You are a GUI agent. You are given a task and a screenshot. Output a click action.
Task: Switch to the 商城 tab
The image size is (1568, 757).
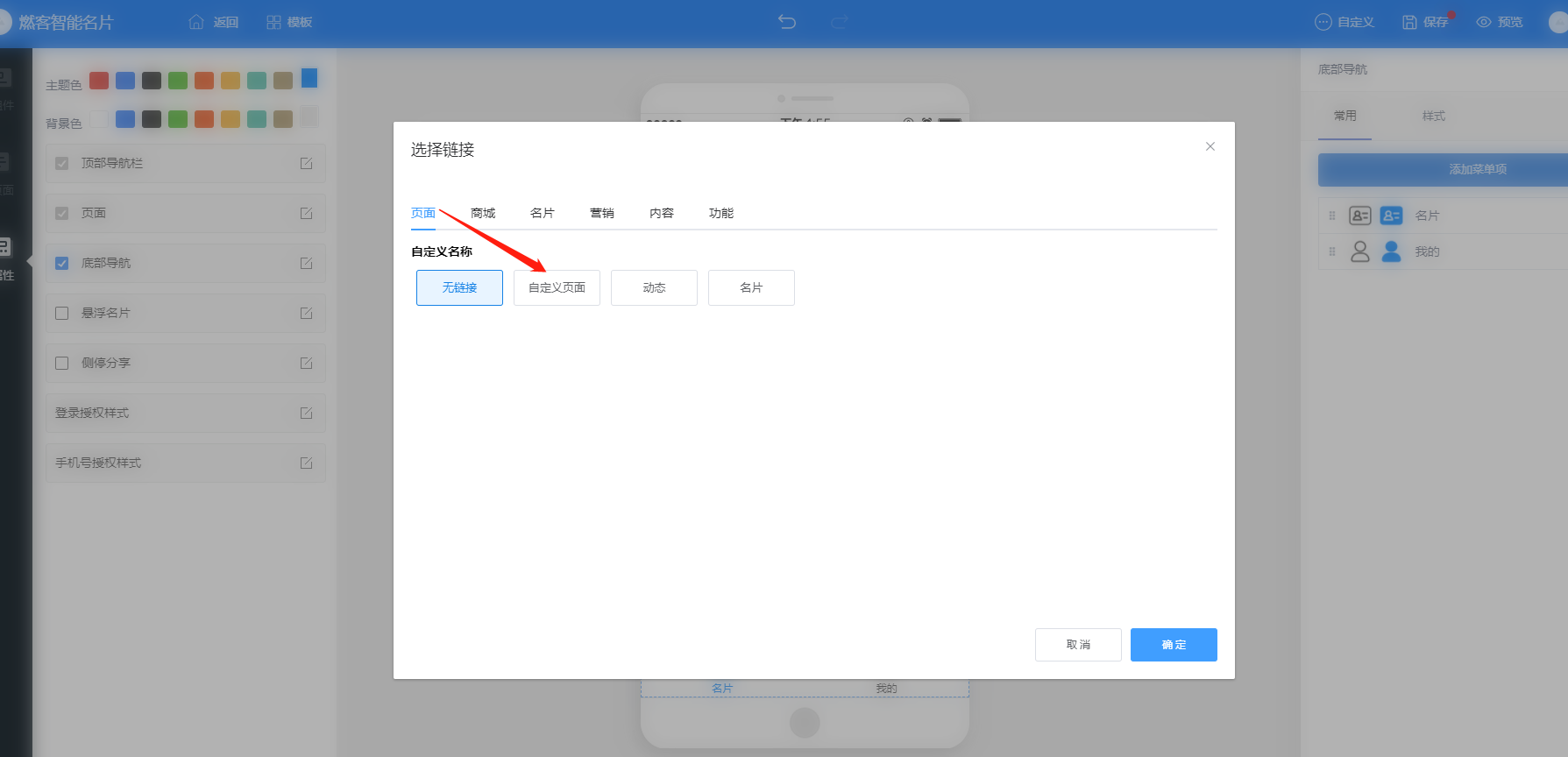[483, 214]
